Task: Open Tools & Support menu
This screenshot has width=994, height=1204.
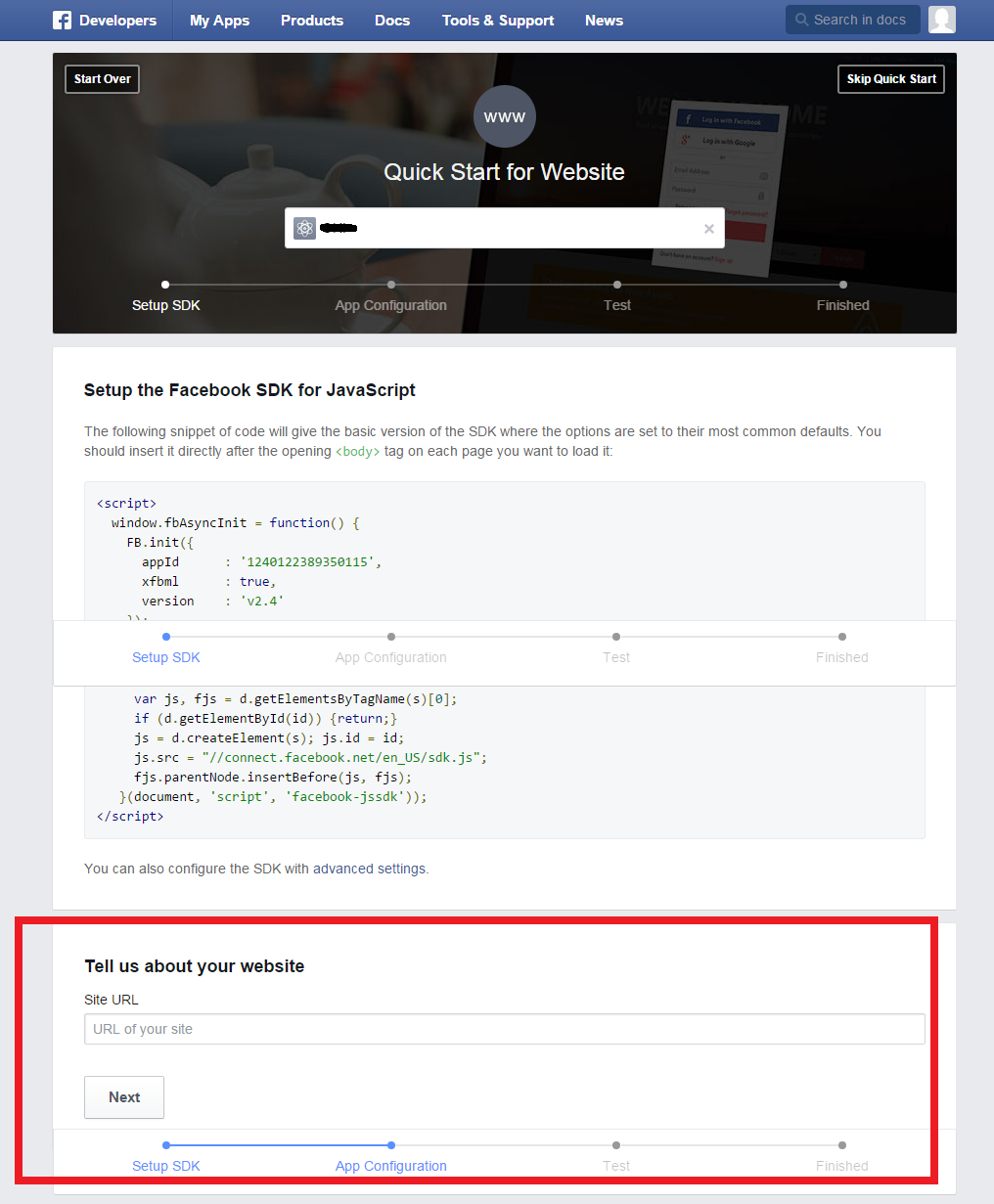Action: tap(498, 20)
